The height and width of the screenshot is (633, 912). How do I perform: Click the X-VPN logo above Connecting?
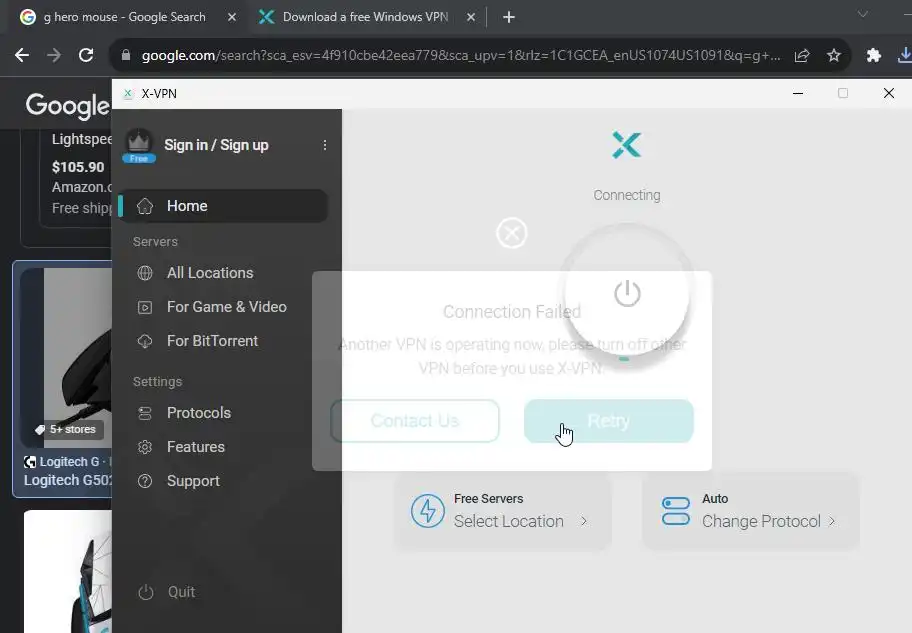[x=626, y=145]
